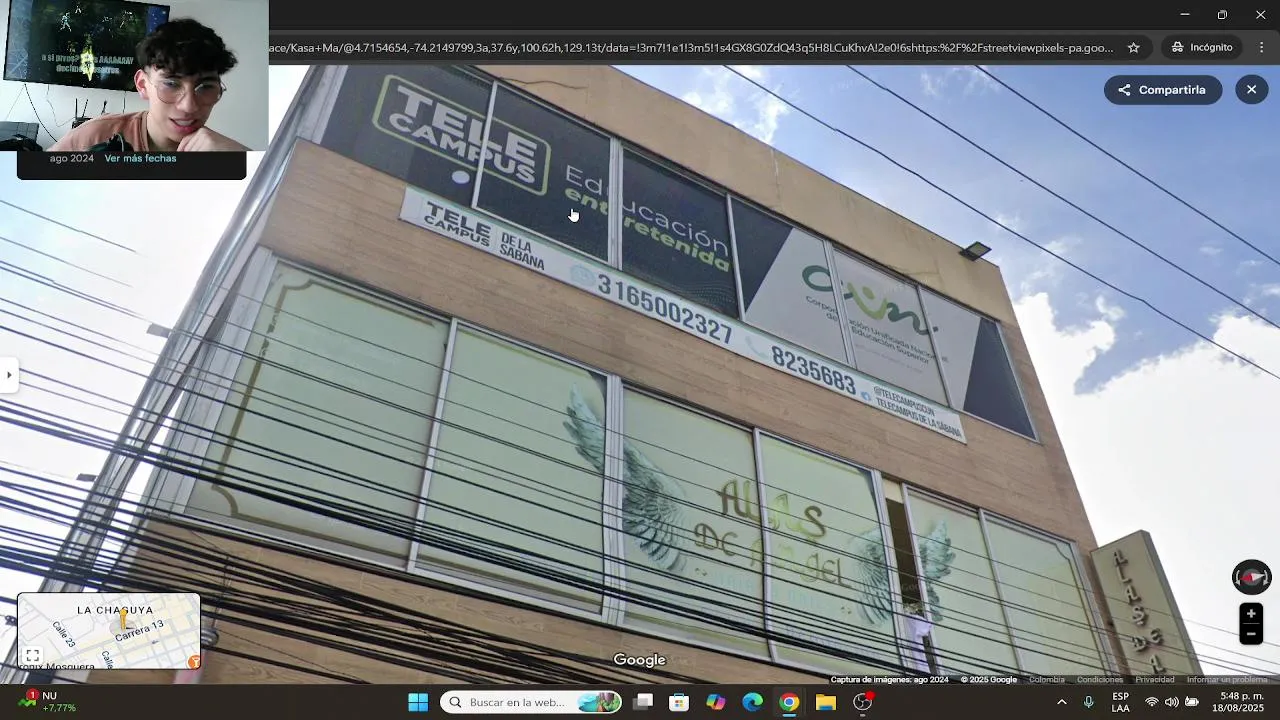Expand the minimap to full screen
The height and width of the screenshot is (720, 1280).
click(32, 656)
